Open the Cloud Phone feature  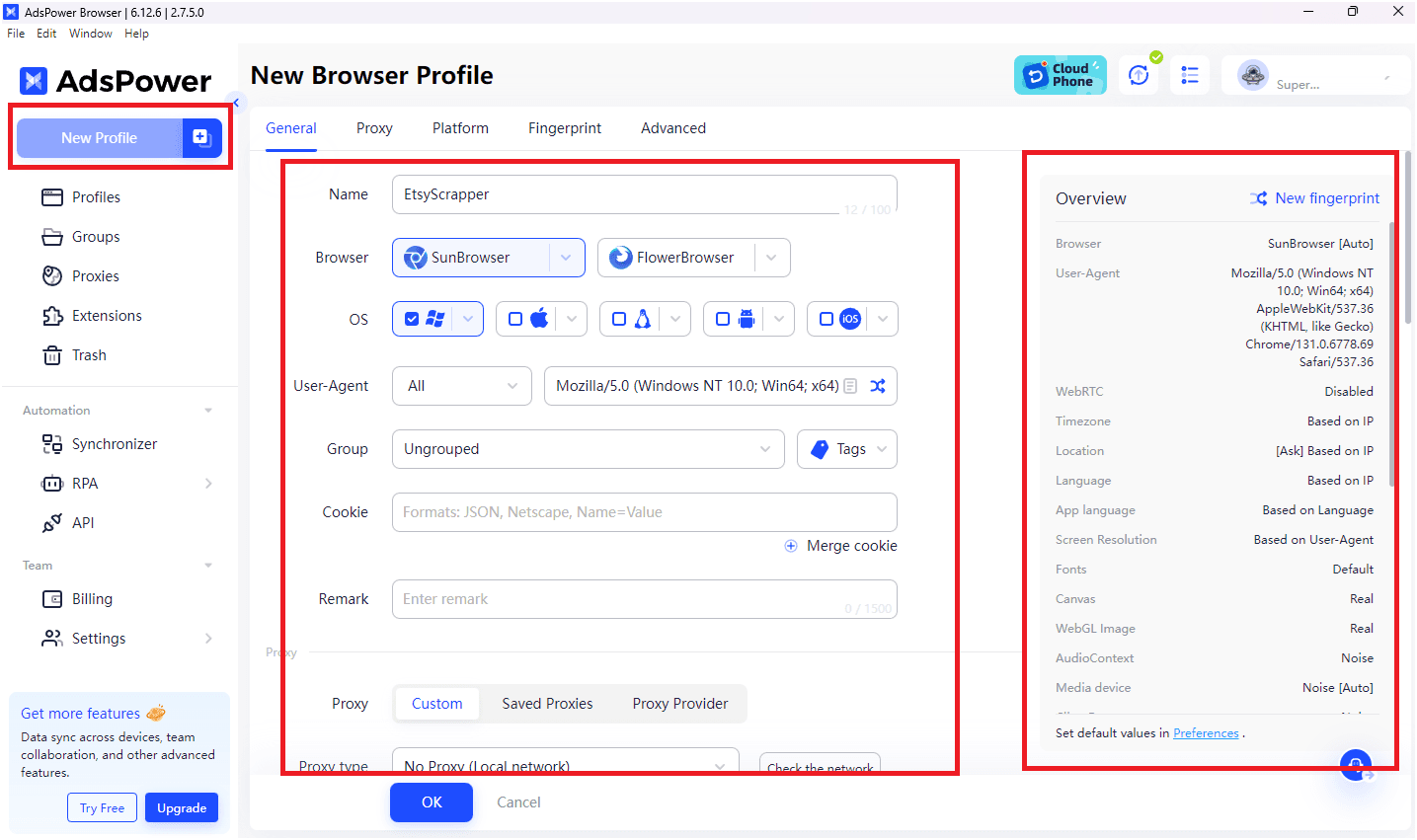point(1060,74)
